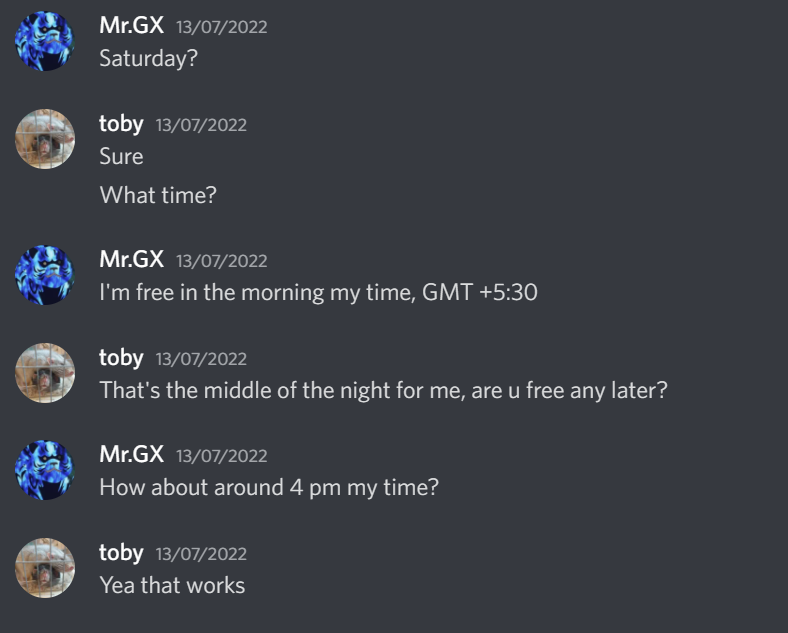
Task: Click username Mr.GX above "How about around 4 pm"
Action: pyautogui.click(x=132, y=454)
